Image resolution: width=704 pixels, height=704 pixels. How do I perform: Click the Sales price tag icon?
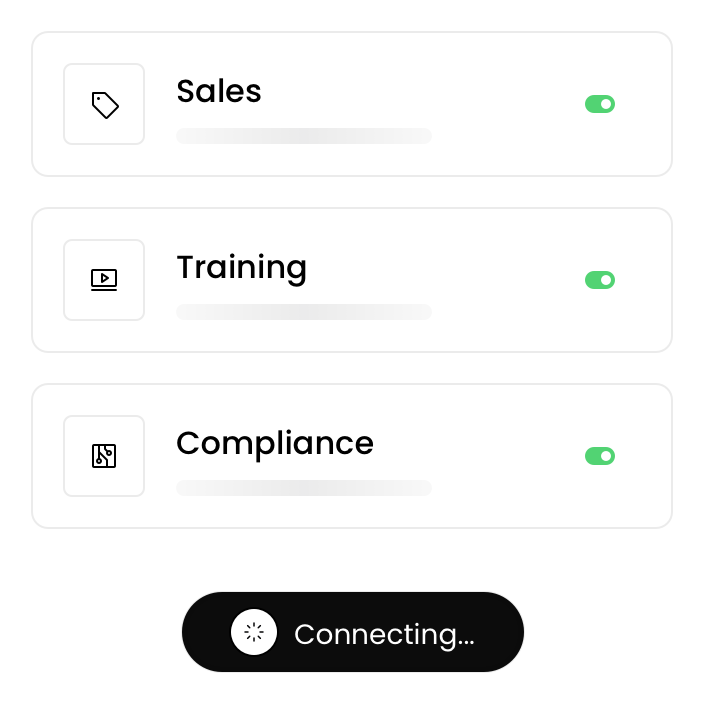click(x=104, y=104)
